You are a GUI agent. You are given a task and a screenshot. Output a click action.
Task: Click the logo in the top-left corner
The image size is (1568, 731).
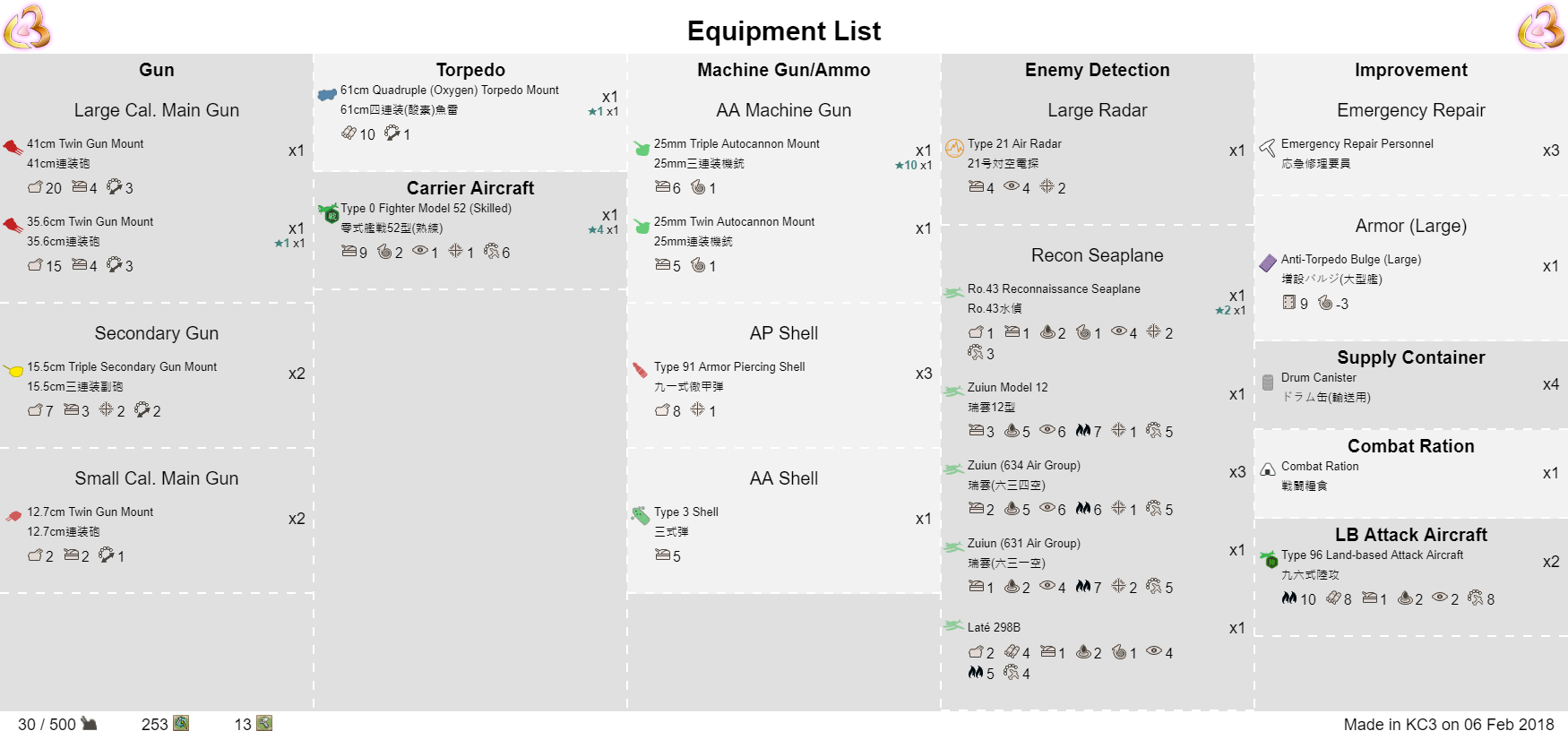(x=27, y=27)
